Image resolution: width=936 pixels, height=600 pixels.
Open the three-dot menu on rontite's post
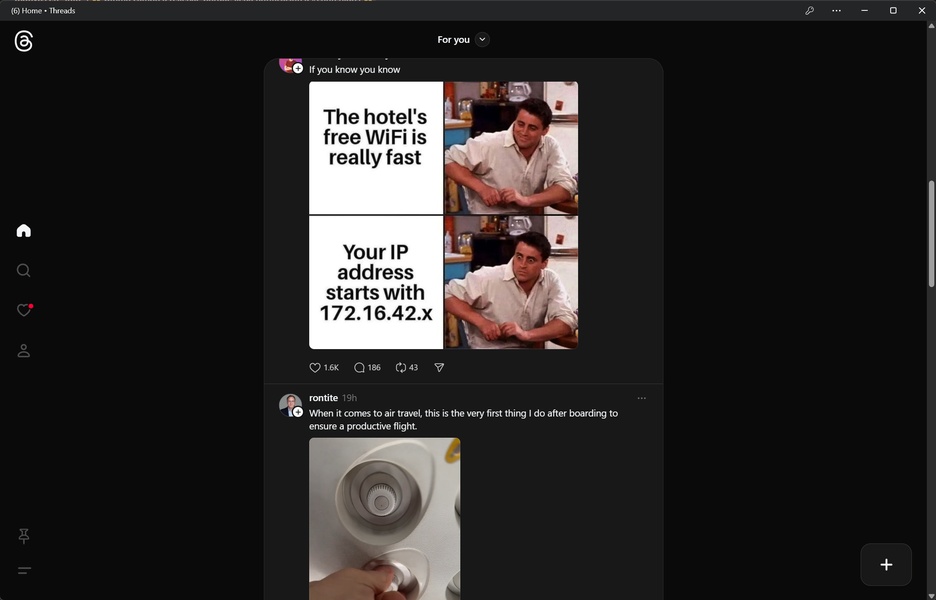coord(642,398)
